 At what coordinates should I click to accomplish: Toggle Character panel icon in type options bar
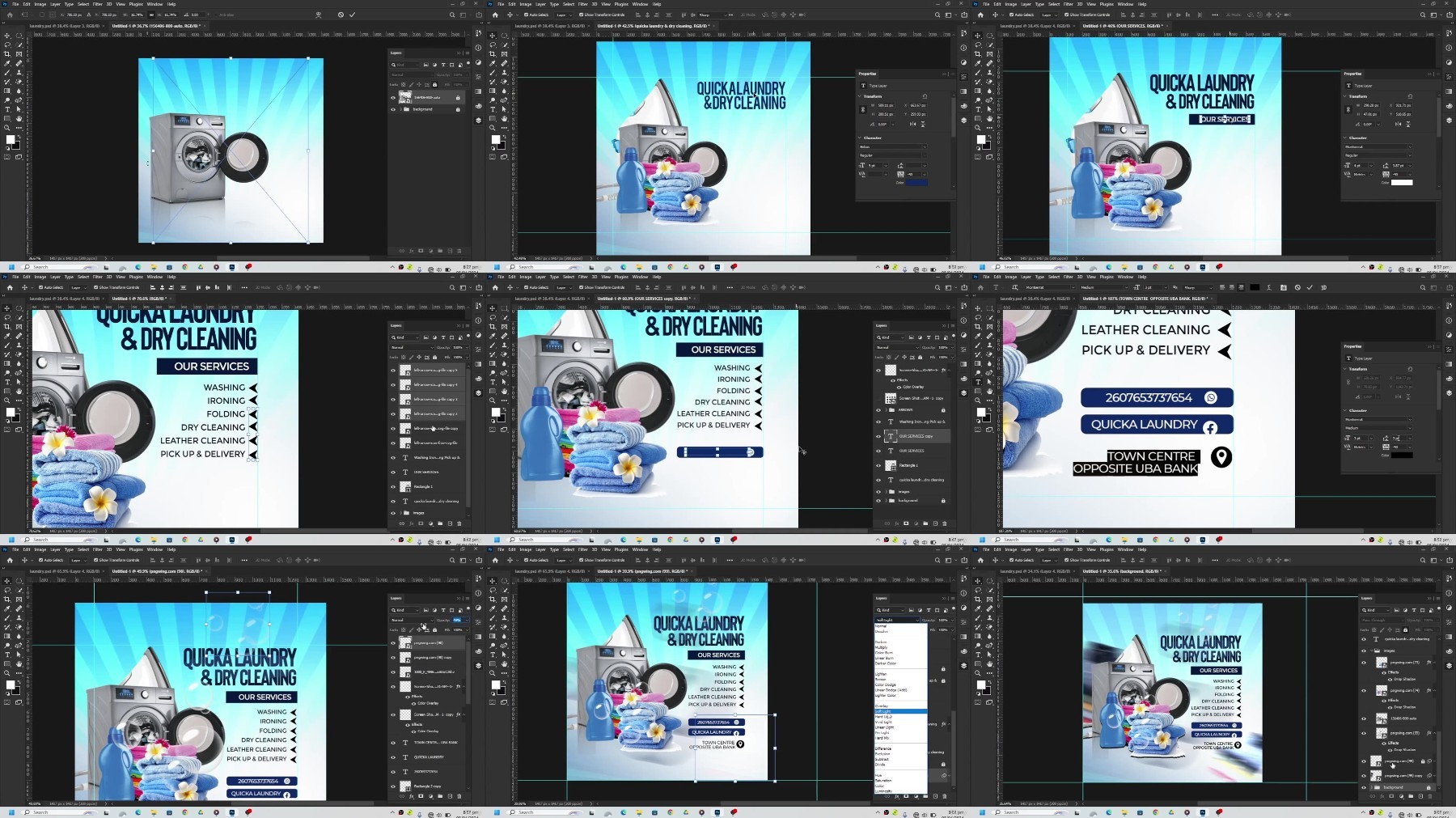click(x=1284, y=287)
